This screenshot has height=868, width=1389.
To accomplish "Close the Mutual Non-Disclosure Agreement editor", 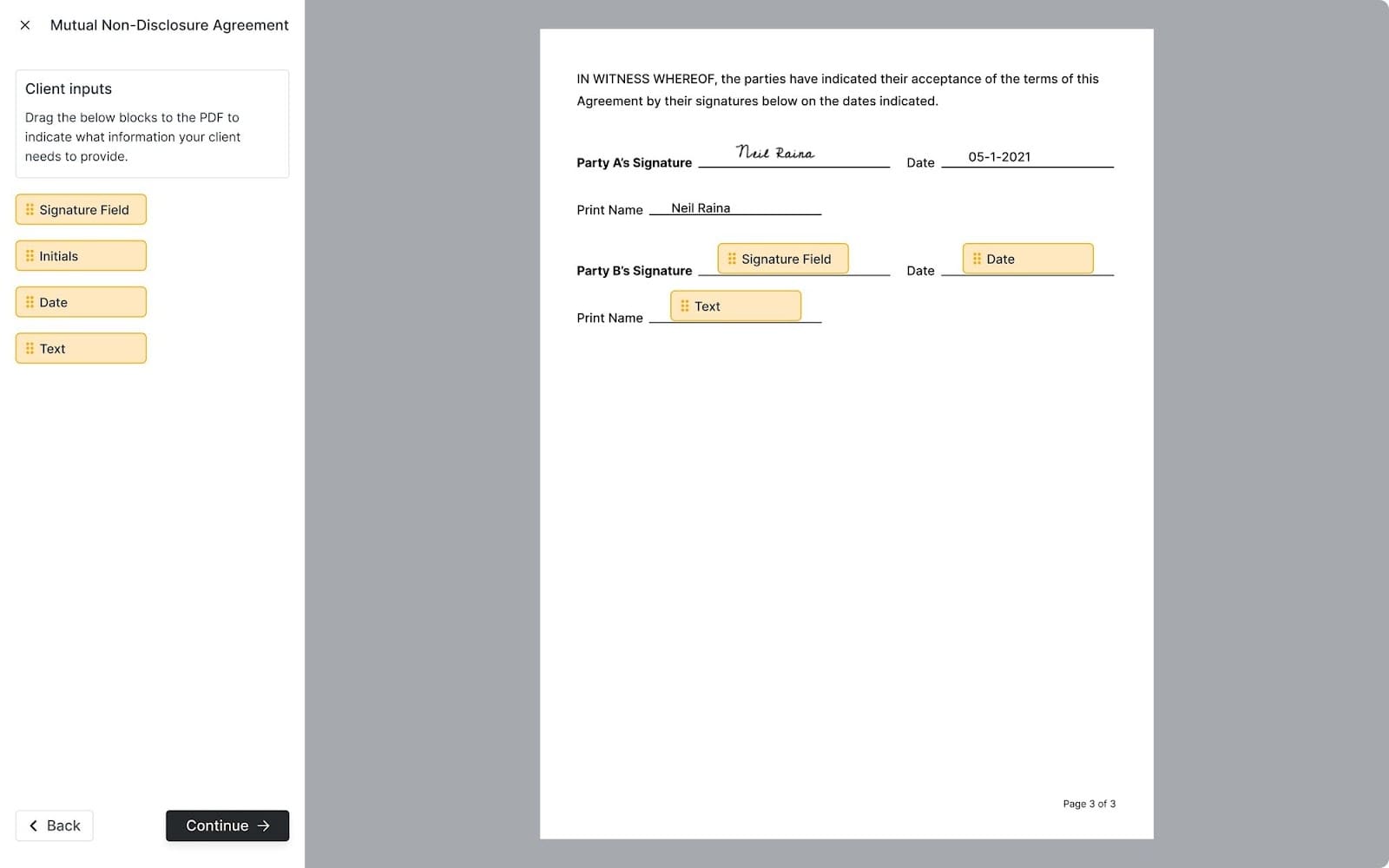I will tap(24, 25).
